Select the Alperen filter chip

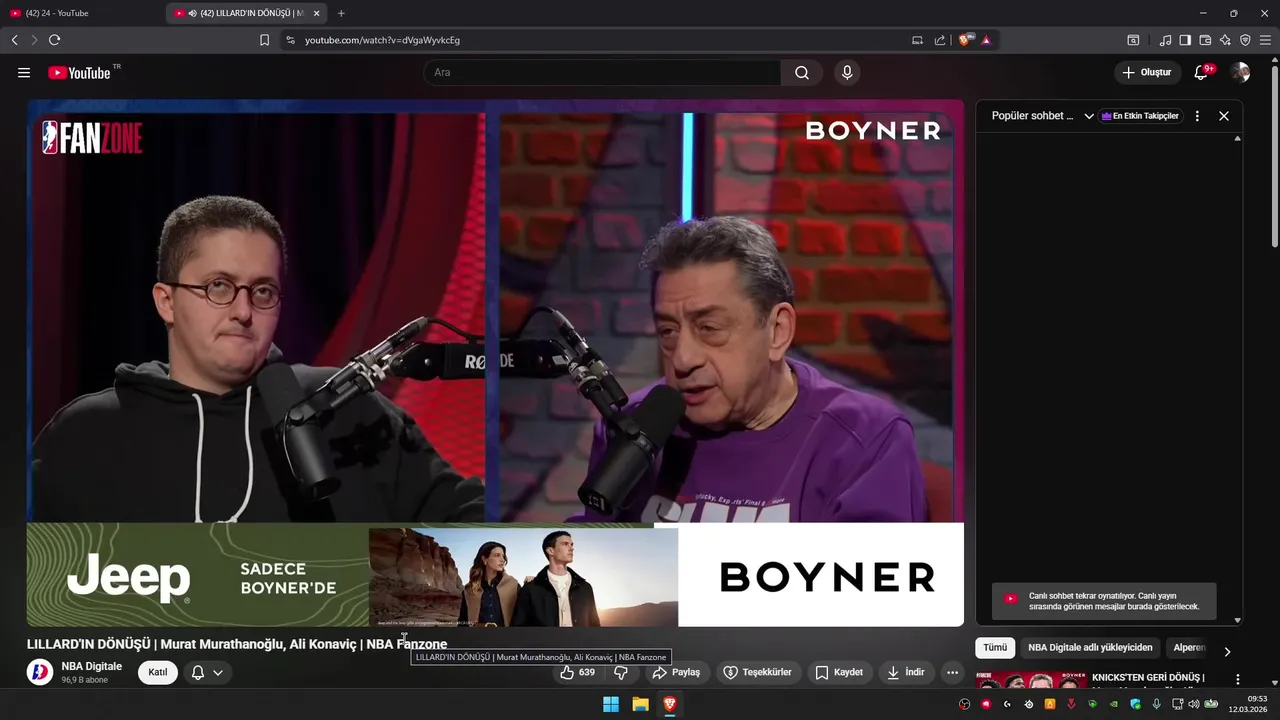[1189, 648]
